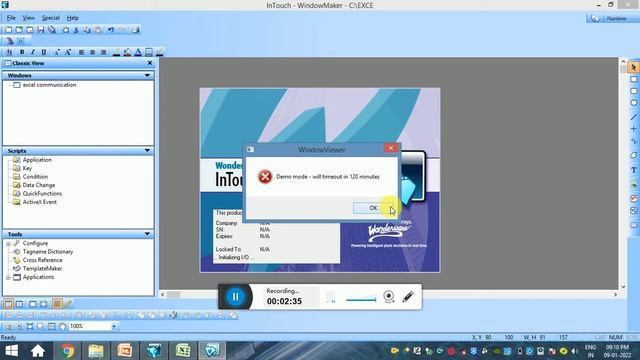Select the Data Change script item
640x360 pixels.
point(39,185)
